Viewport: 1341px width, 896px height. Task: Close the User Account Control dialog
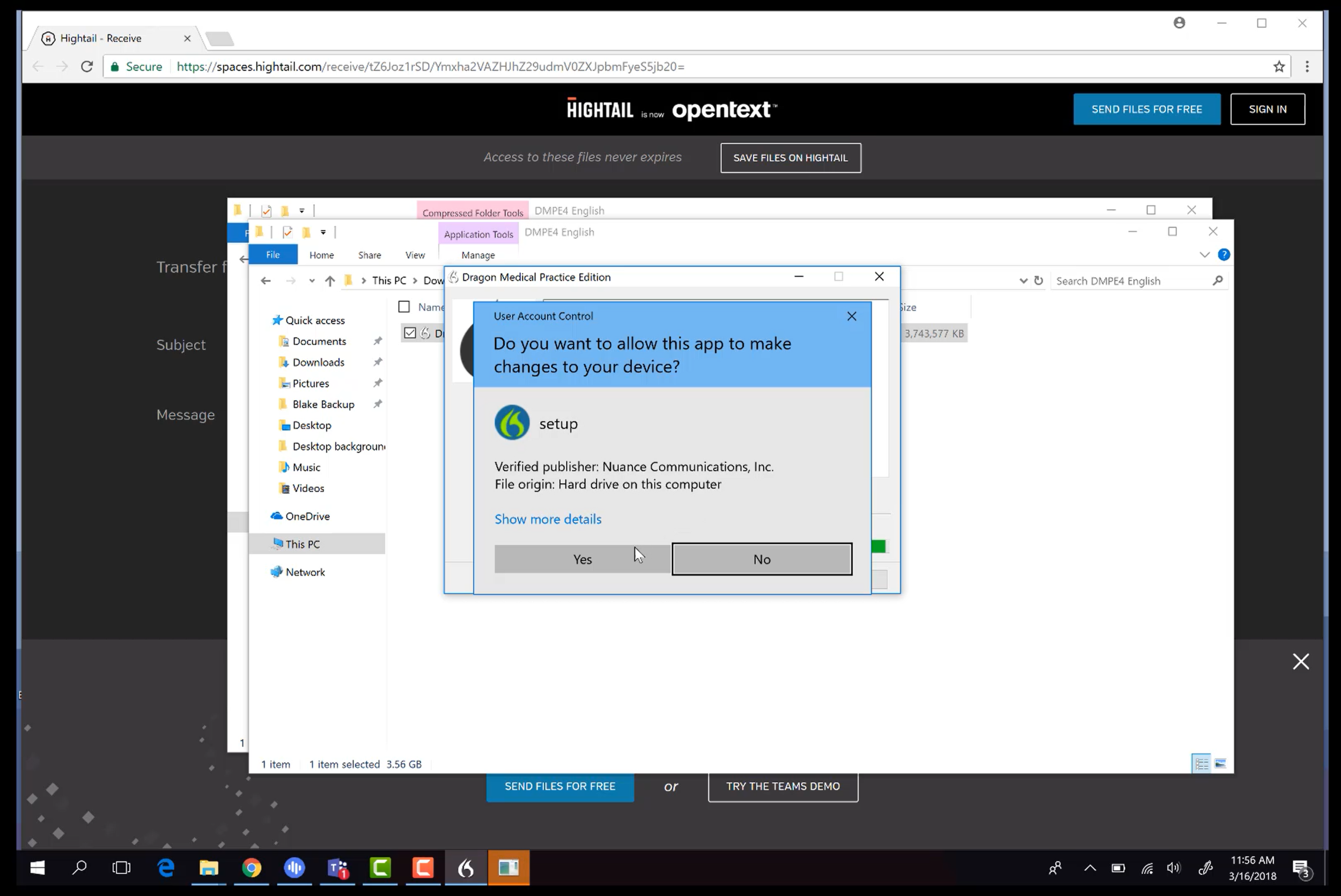point(851,316)
